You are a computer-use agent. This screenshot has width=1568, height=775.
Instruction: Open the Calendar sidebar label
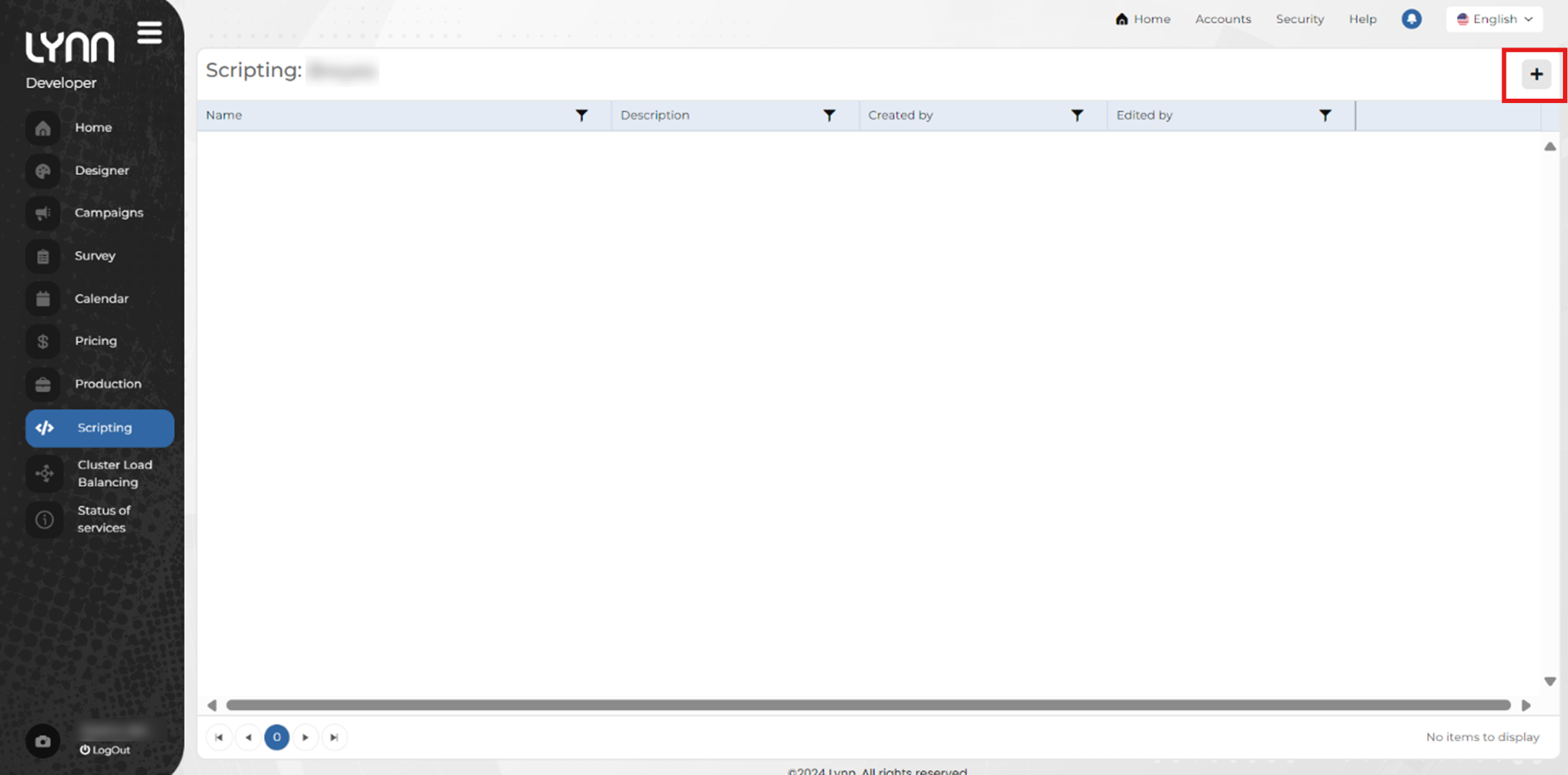coord(102,298)
